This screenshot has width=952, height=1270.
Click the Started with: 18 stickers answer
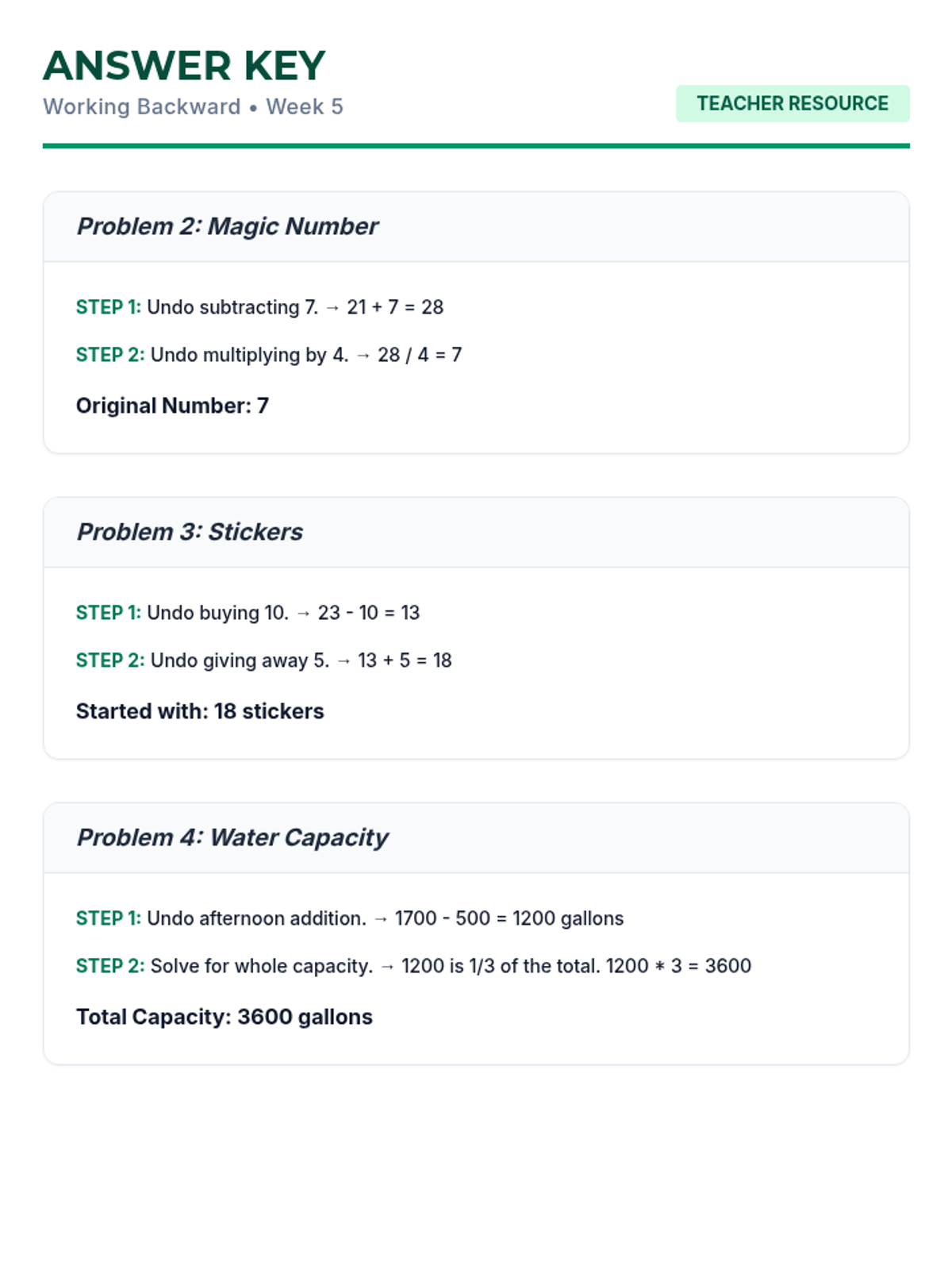[x=200, y=711]
